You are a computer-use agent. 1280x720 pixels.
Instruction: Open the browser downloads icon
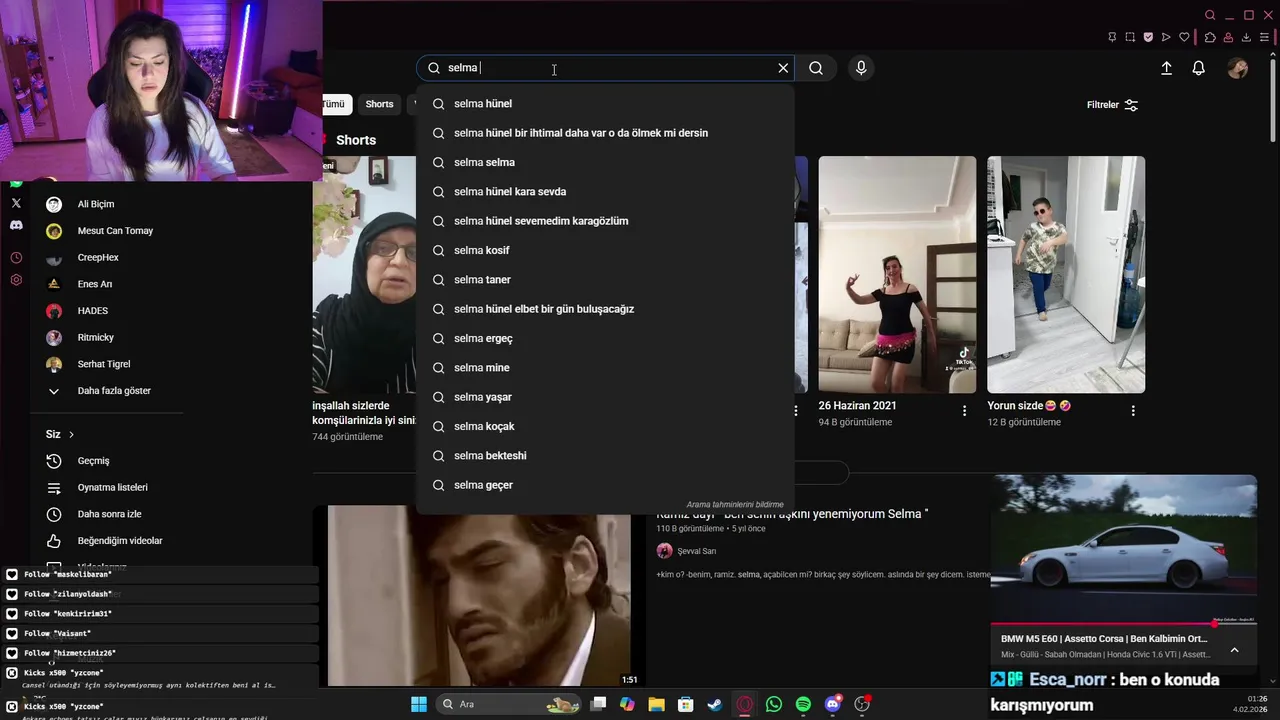[x=1246, y=37]
